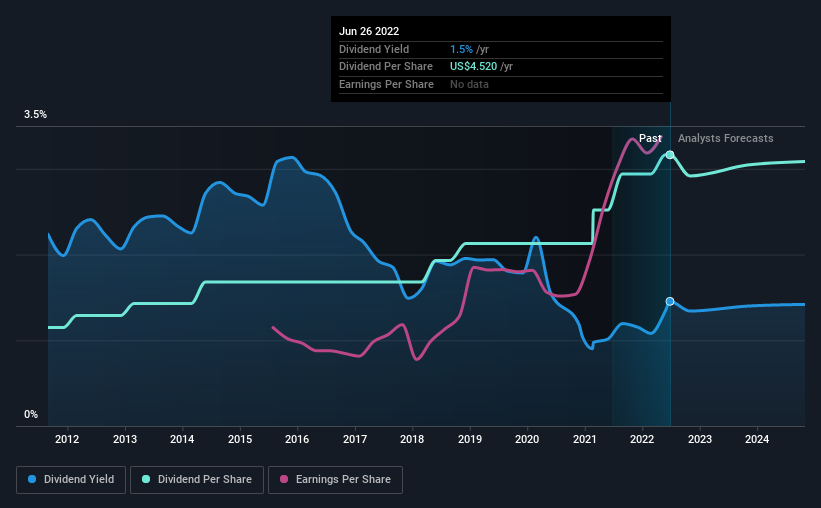The image size is (821, 508).
Task: Click the 'Earnings Per Share' tooltip row label
Action: click(x=386, y=84)
